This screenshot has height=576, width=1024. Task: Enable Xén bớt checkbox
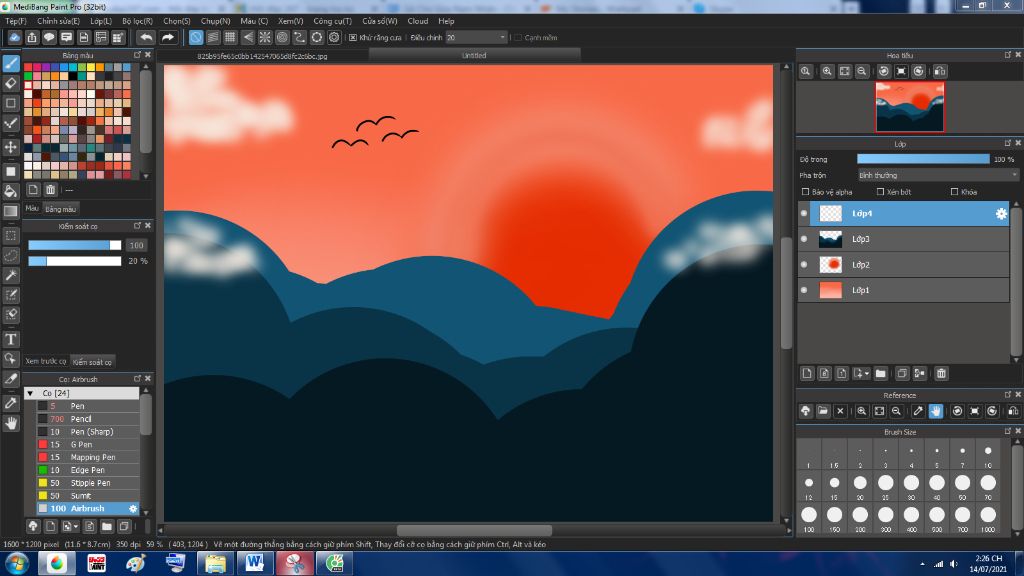click(x=880, y=192)
